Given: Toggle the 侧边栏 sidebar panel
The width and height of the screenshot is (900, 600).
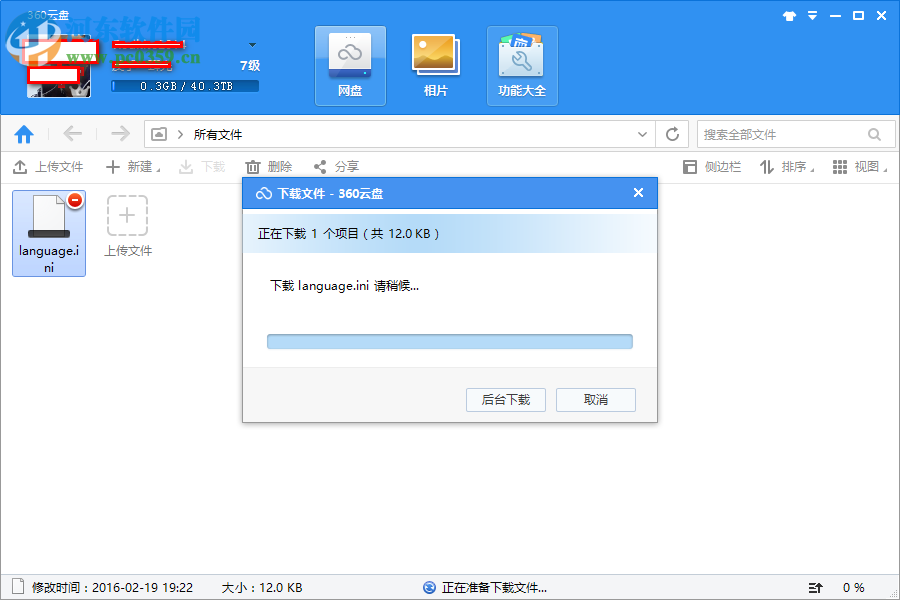Looking at the screenshot, I should coord(712,166).
